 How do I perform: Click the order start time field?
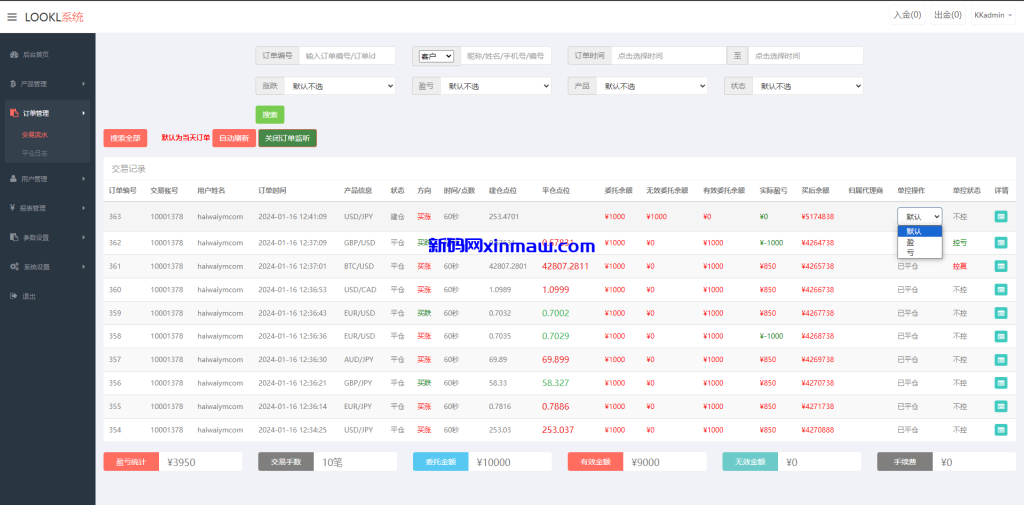coord(668,56)
